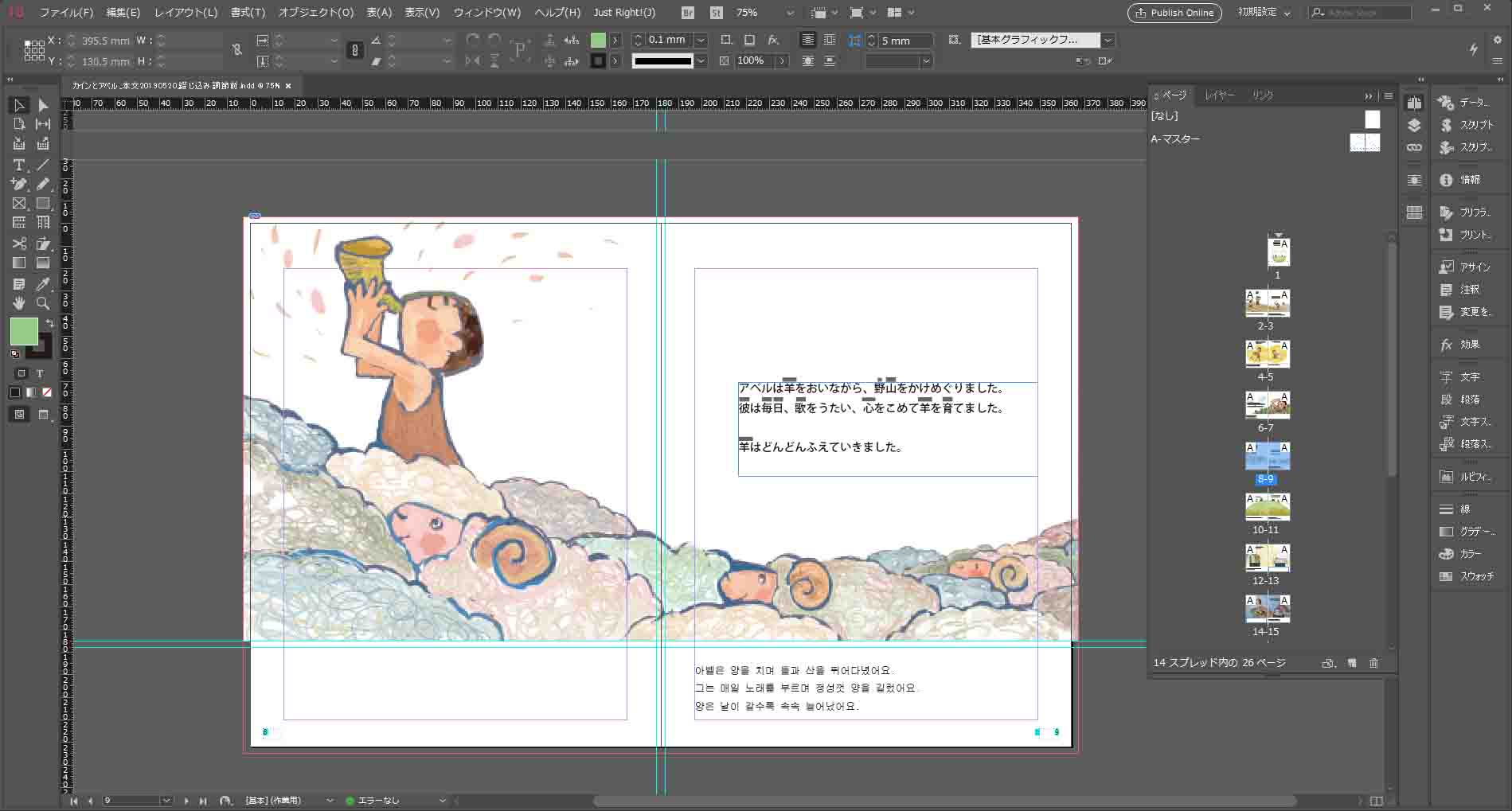This screenshot has height=811, width=1512.
Task: Open 初期設定 workspace dropdown
Action: [x=1264, y=13]
